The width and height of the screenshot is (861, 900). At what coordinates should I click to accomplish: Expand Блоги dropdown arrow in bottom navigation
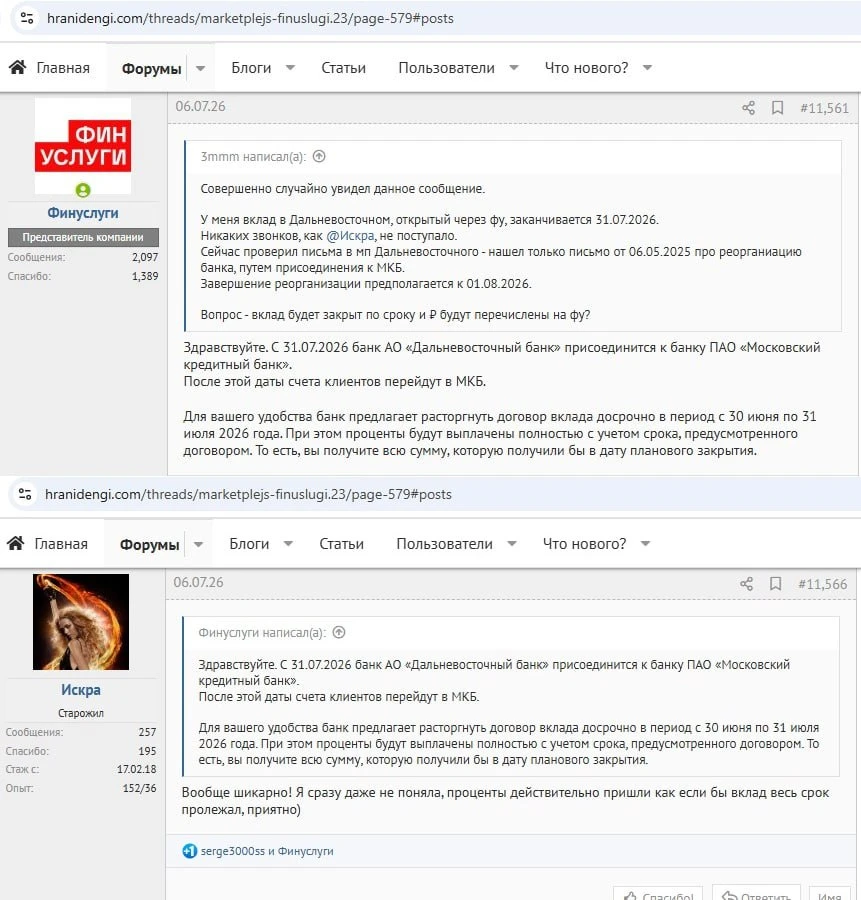point(288,544)
